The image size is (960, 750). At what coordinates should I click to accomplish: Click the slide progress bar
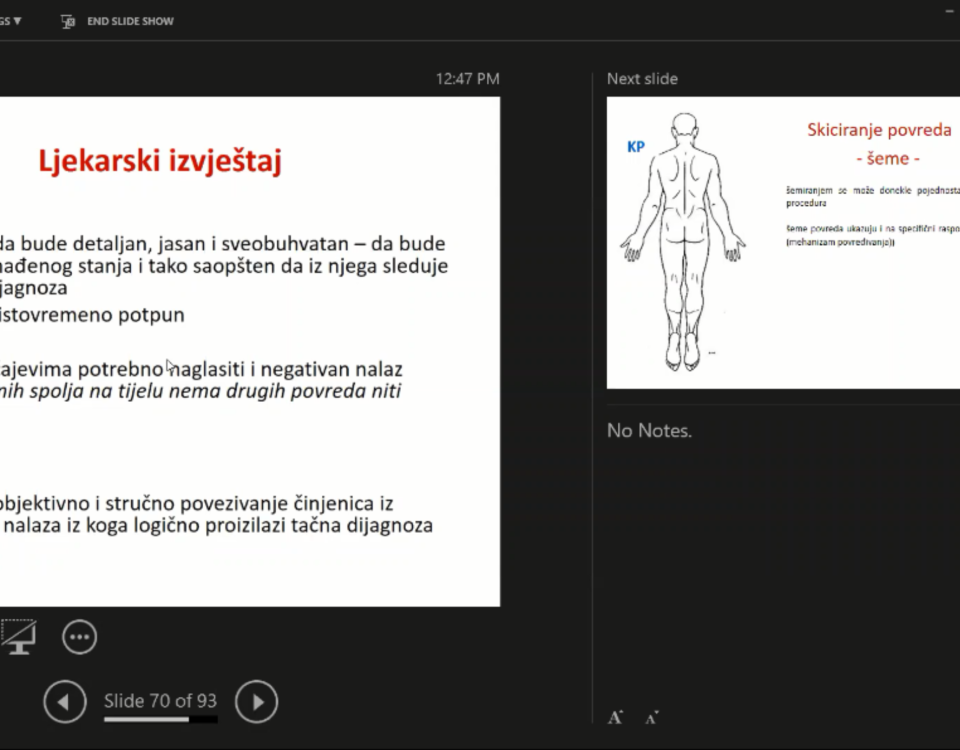point(160,719)
